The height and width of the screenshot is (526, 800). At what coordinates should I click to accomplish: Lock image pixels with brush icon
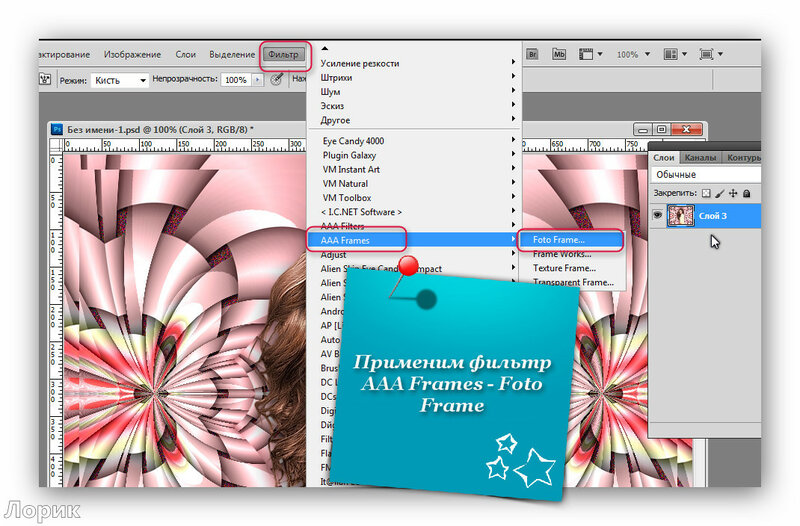[x=719, y=193]
